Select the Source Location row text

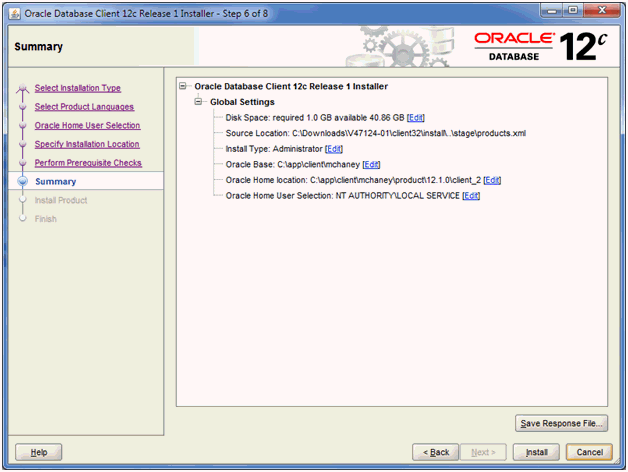pyautogui.click(x=376, y=133)
